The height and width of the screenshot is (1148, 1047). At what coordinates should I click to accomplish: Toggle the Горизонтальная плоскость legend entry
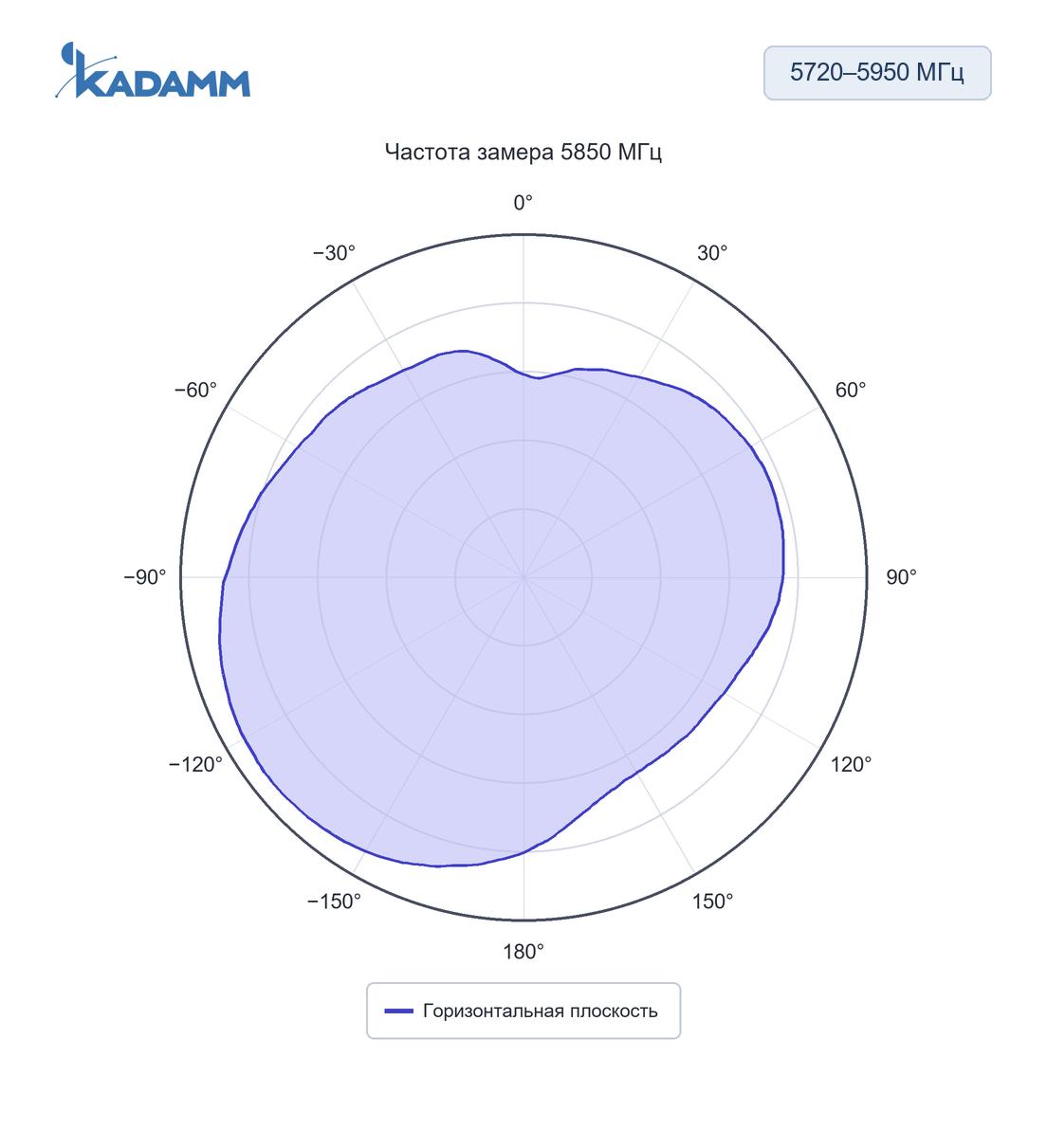click(523, 1011)
